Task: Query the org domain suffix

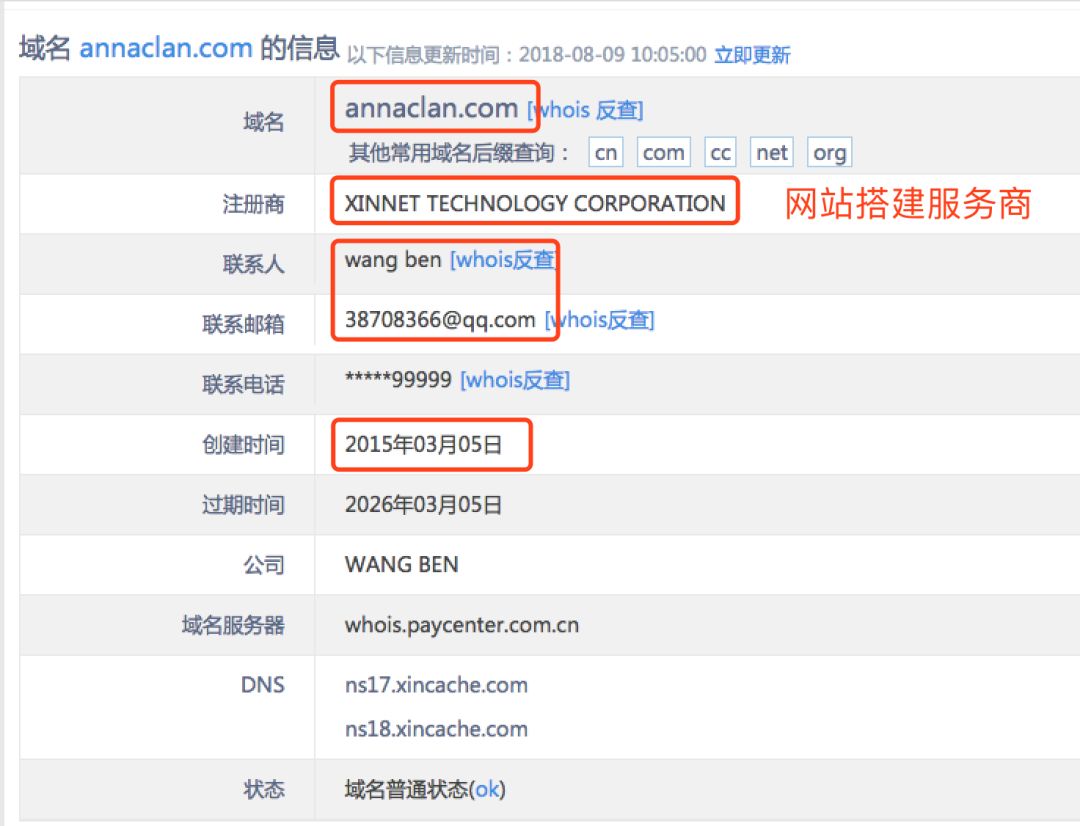Action: point(828,152)
